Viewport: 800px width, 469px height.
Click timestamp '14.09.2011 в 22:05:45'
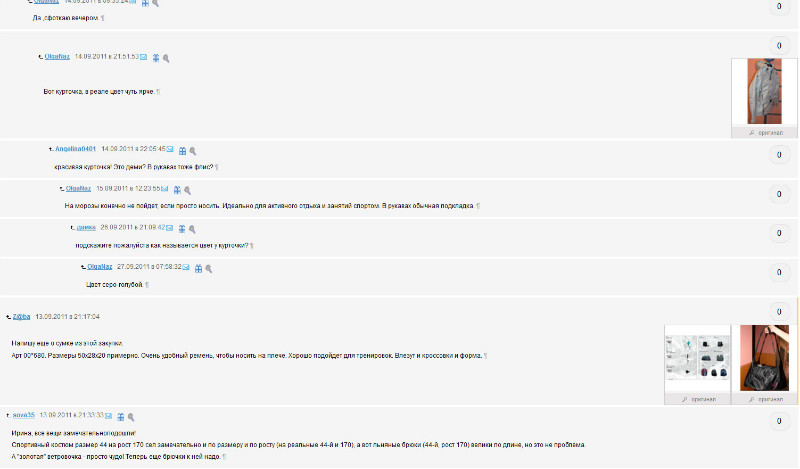point(133,149)
